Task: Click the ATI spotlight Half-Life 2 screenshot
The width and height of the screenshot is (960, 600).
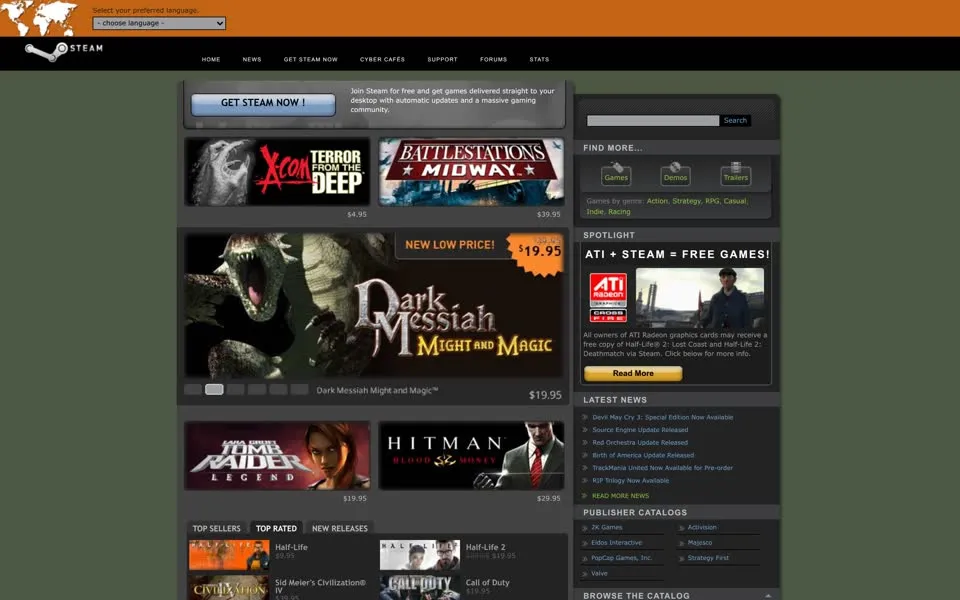Action: [700, 298]
